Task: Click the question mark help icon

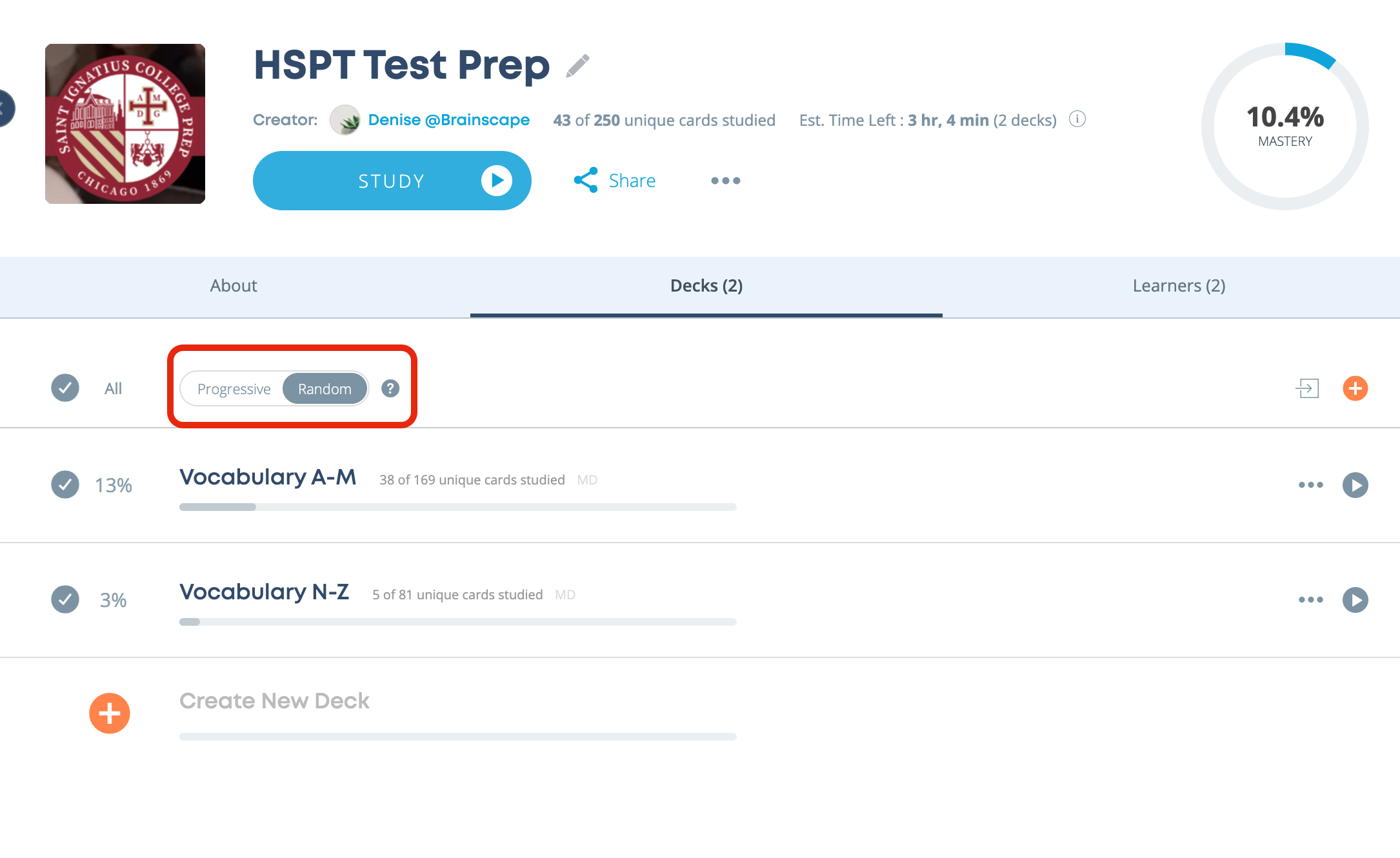Action: click(x=390, y=388)
